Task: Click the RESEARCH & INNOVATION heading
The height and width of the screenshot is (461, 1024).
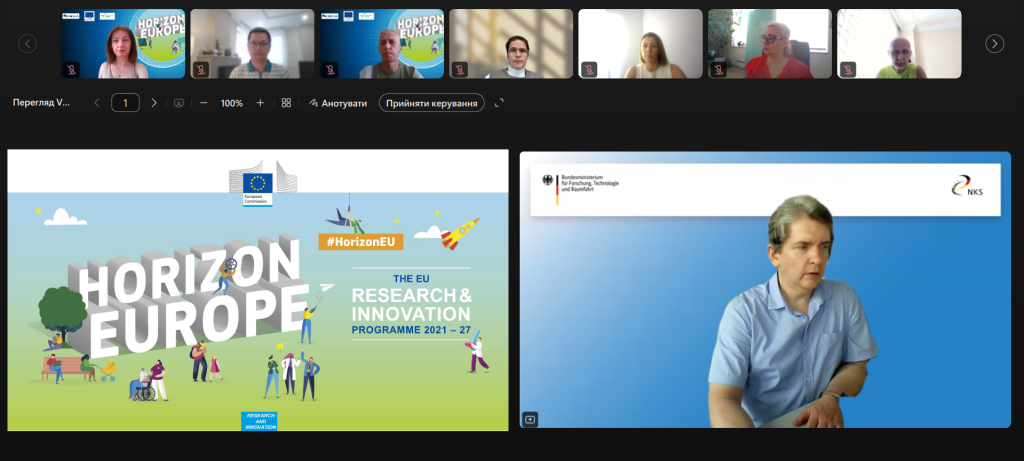Action: point(411,304)
